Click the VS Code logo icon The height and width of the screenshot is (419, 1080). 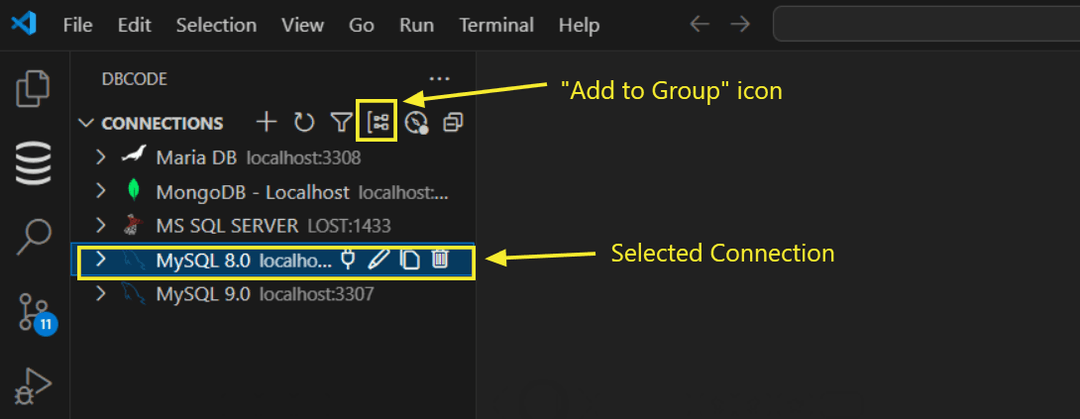point(24,25)
